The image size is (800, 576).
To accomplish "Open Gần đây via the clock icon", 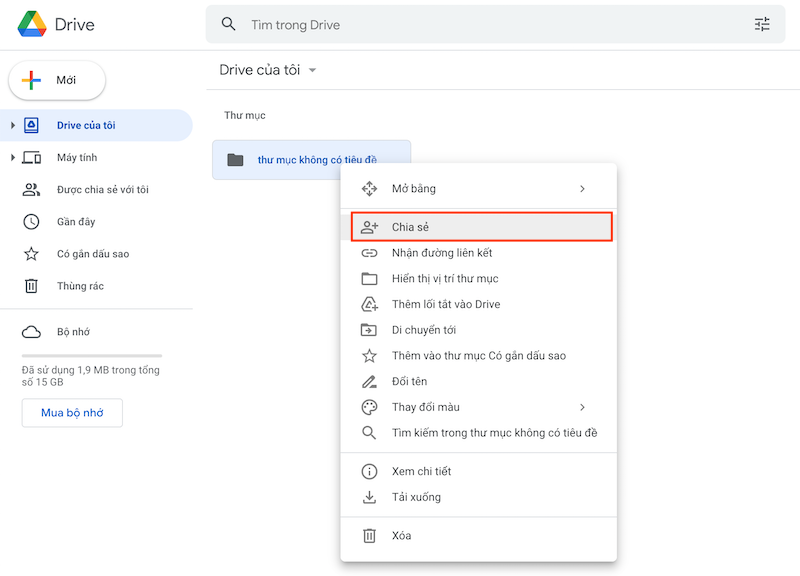I will point(33,222).
